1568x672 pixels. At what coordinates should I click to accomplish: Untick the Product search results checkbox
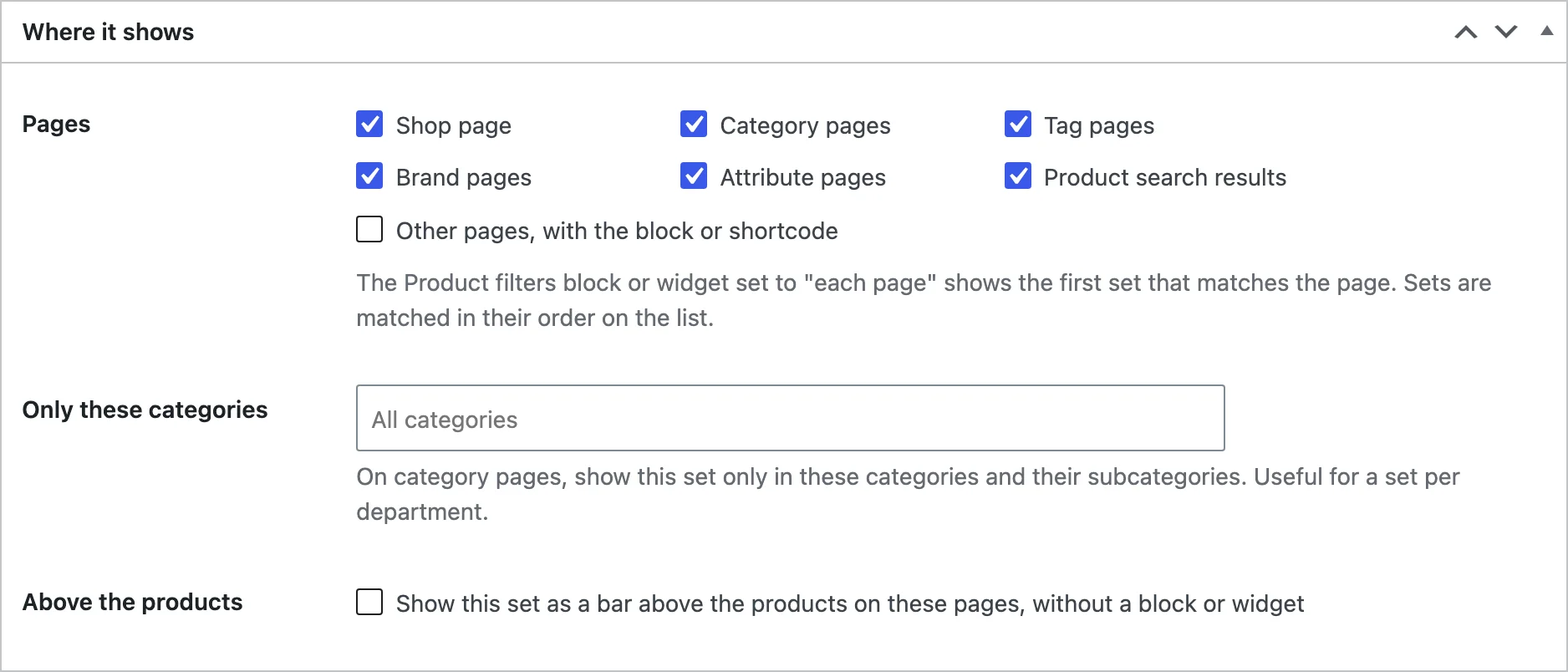point(1018,176)
